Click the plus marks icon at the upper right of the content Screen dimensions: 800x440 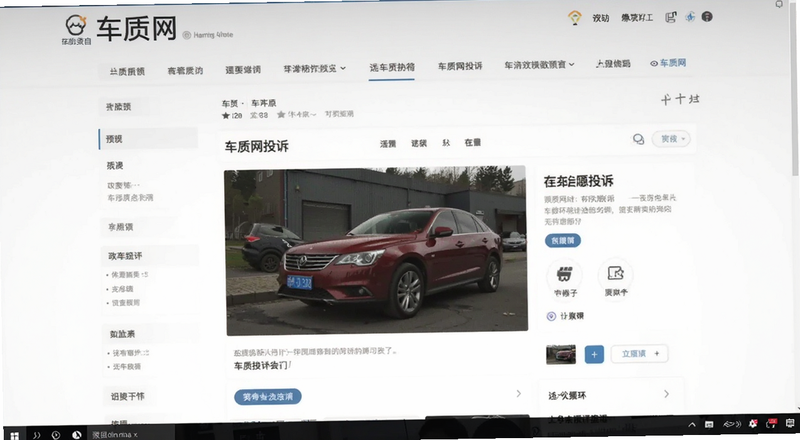pyautogui.click(x=680, y=99)
